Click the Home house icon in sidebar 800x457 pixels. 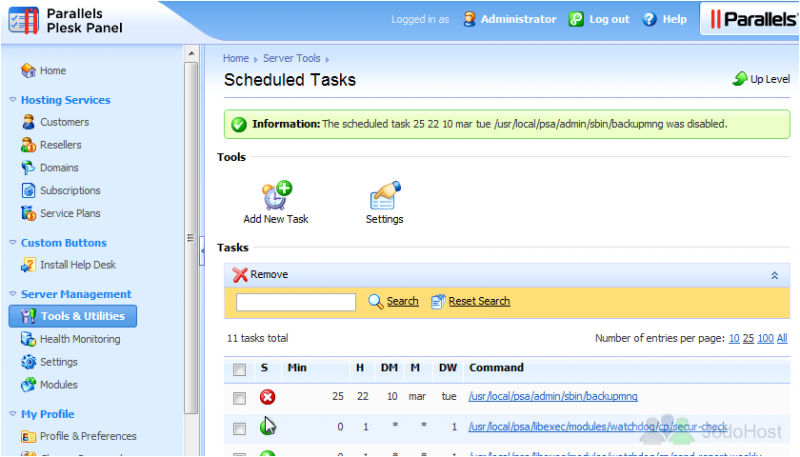click(28, 70)
